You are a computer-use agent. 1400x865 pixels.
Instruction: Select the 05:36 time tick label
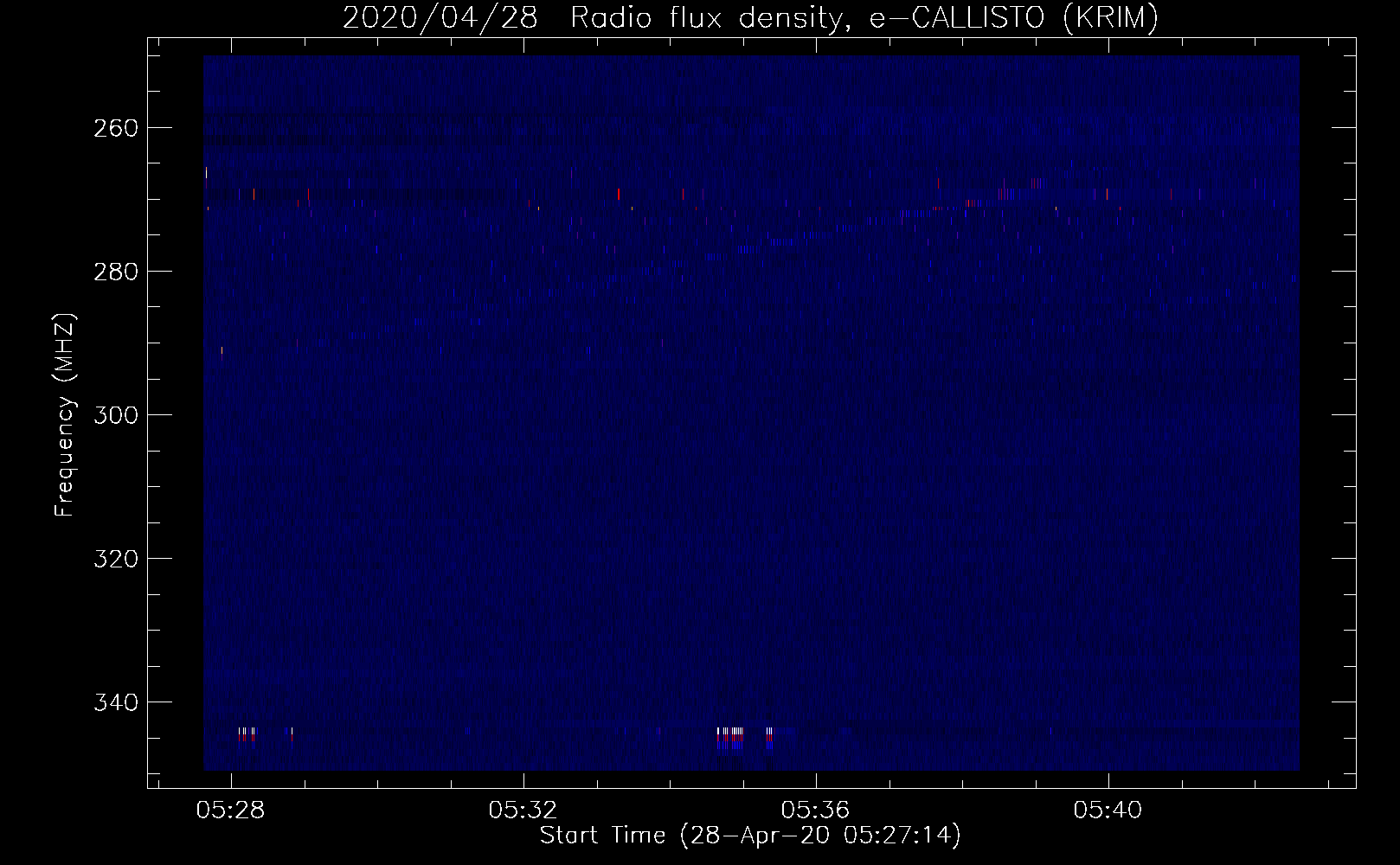(816, 811)
